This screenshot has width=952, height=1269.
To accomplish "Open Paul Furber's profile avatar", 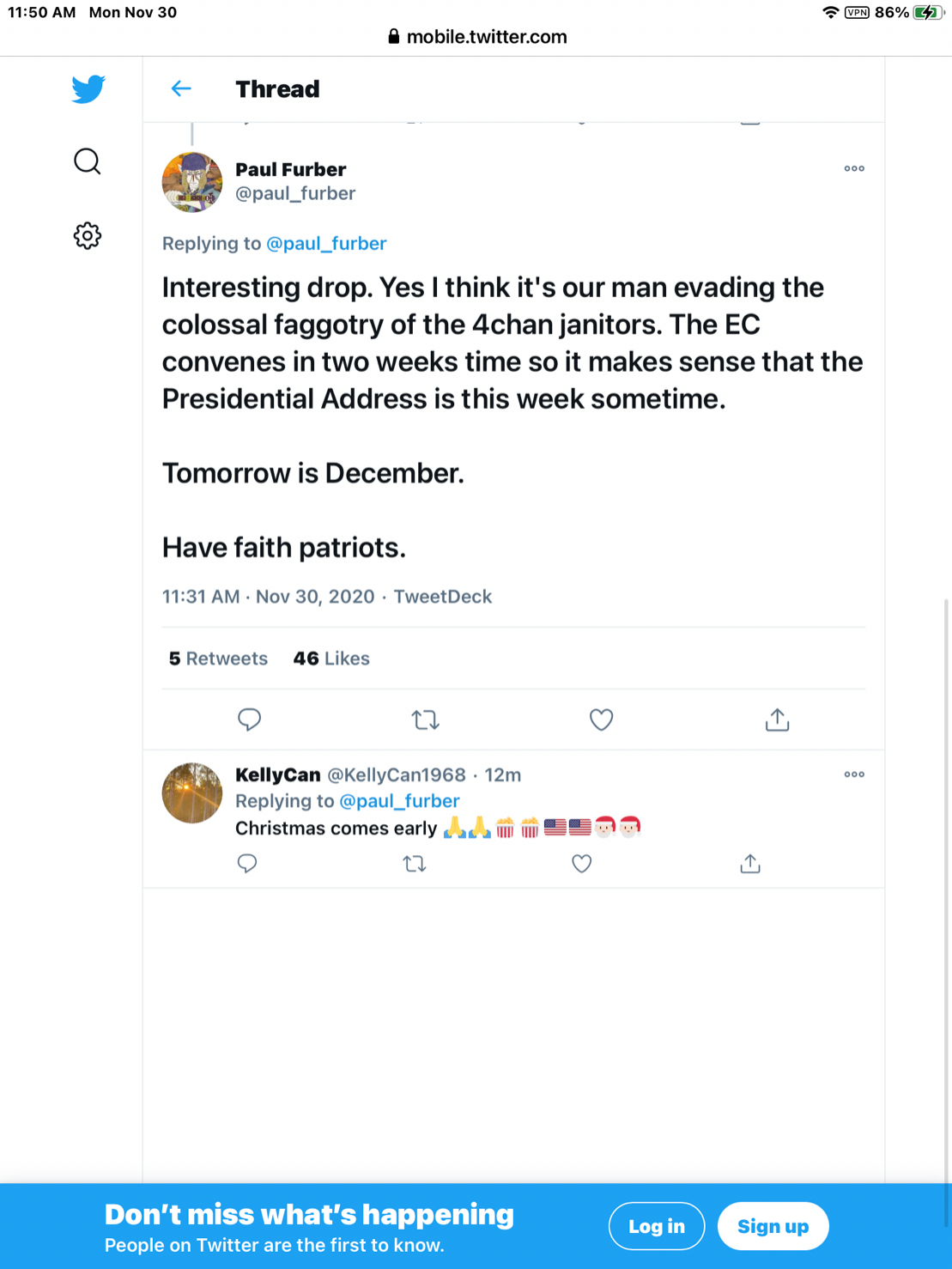I will [x=192, y=182].
